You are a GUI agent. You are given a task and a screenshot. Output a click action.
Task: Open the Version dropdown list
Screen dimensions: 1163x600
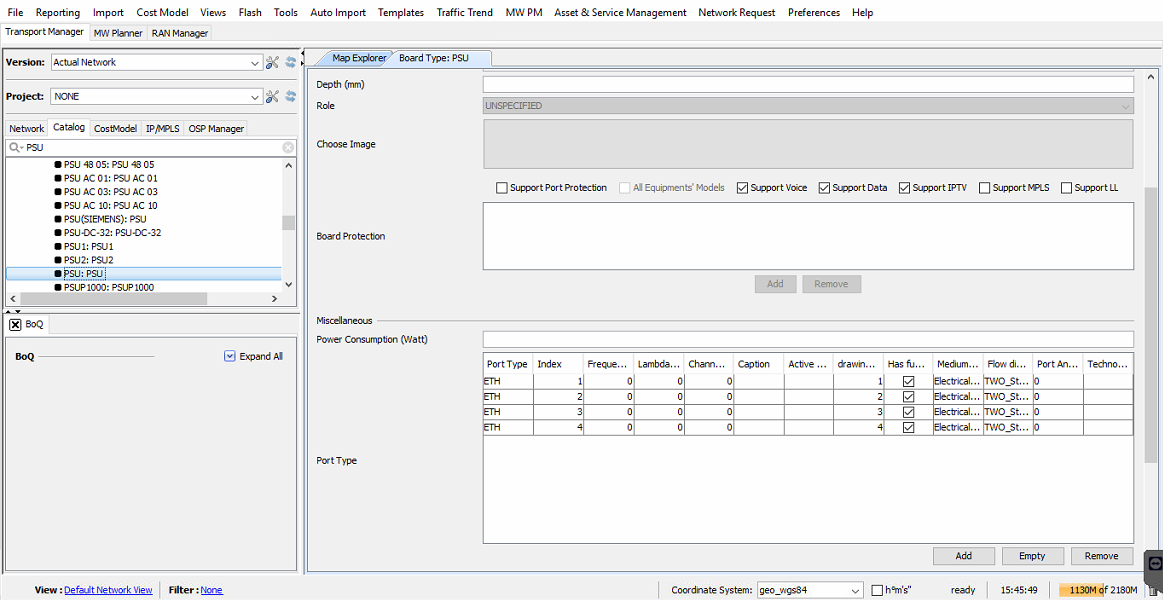pos(255,62)
